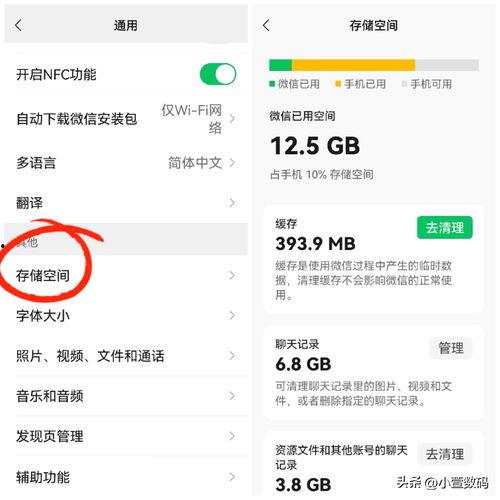The width and height of the screenshot is (500, 500).
Task: Open 照片、视频、文件和通话 settings
Action: click(126, 356)
